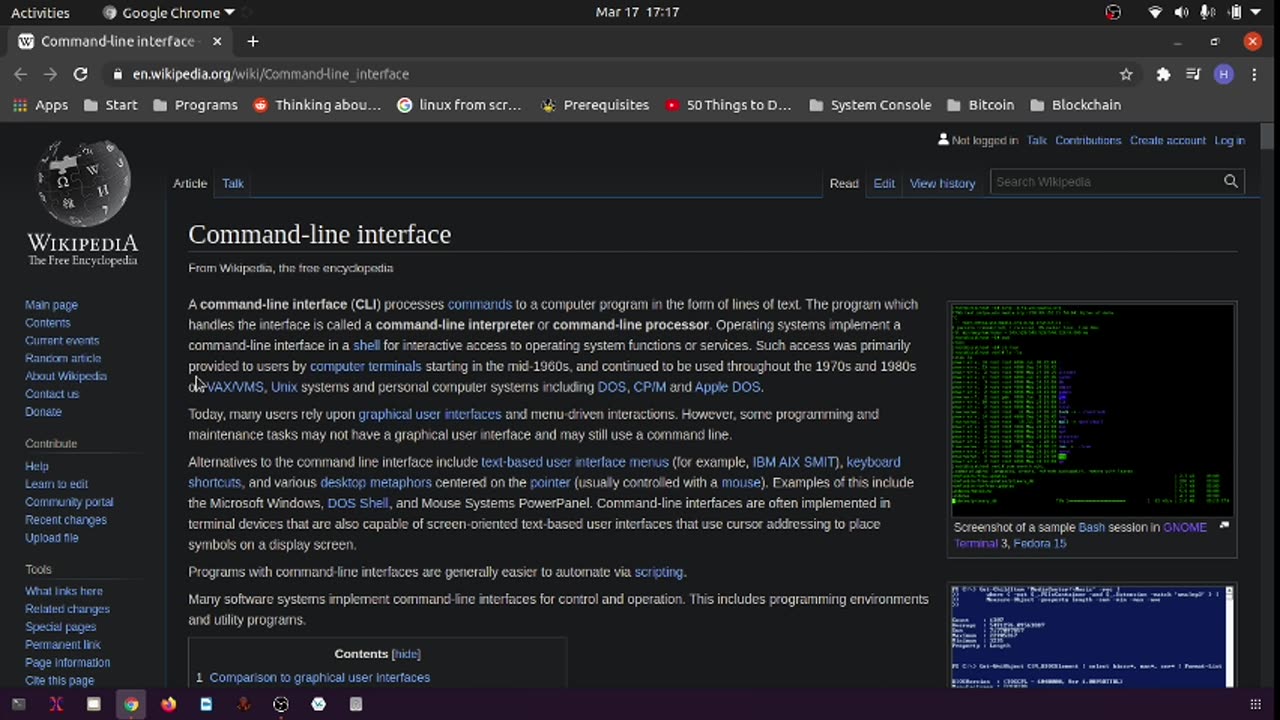Open the Chrome extensions puzzle icon
This screenshot has height=720, width=1280.
click(1163, 74)
